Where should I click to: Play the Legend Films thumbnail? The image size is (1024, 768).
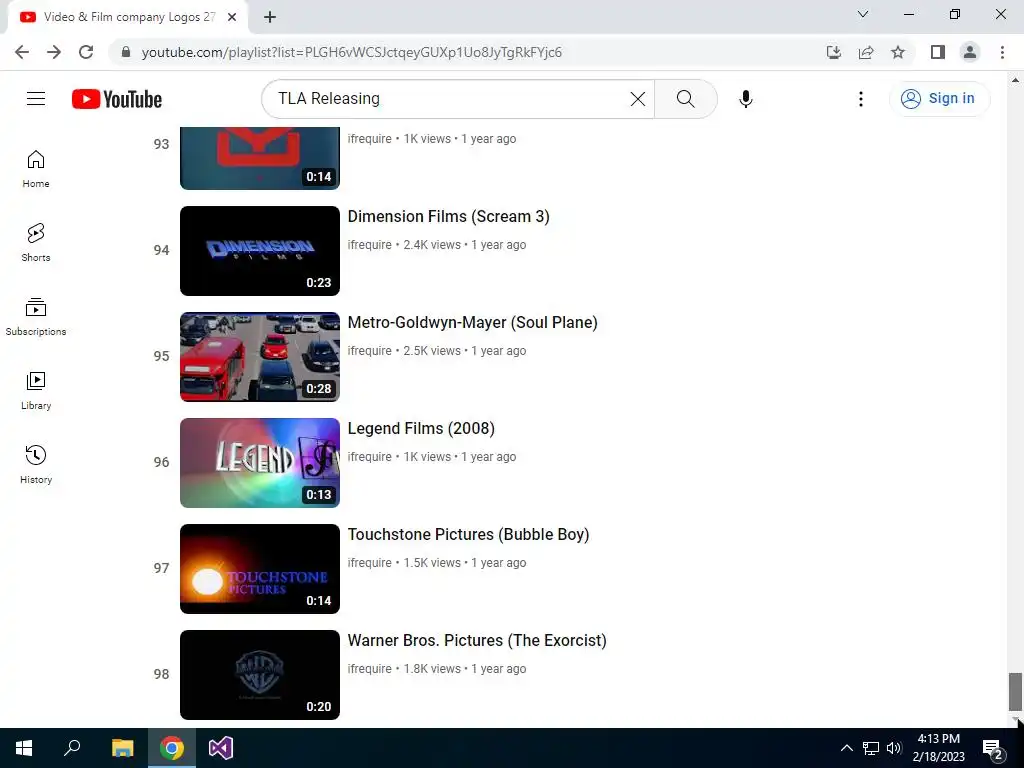[260, 463]
